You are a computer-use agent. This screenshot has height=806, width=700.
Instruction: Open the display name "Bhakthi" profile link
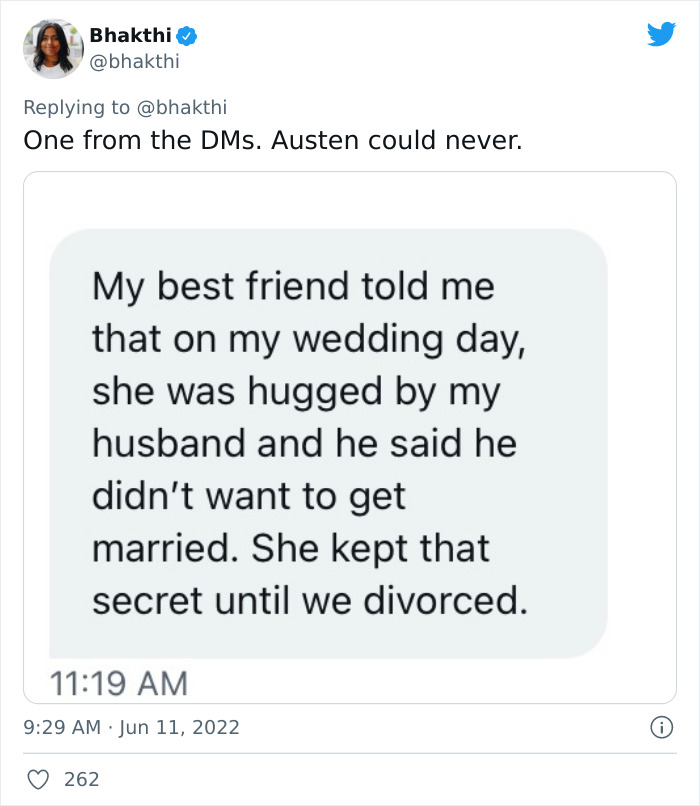[x=131, y=36]
